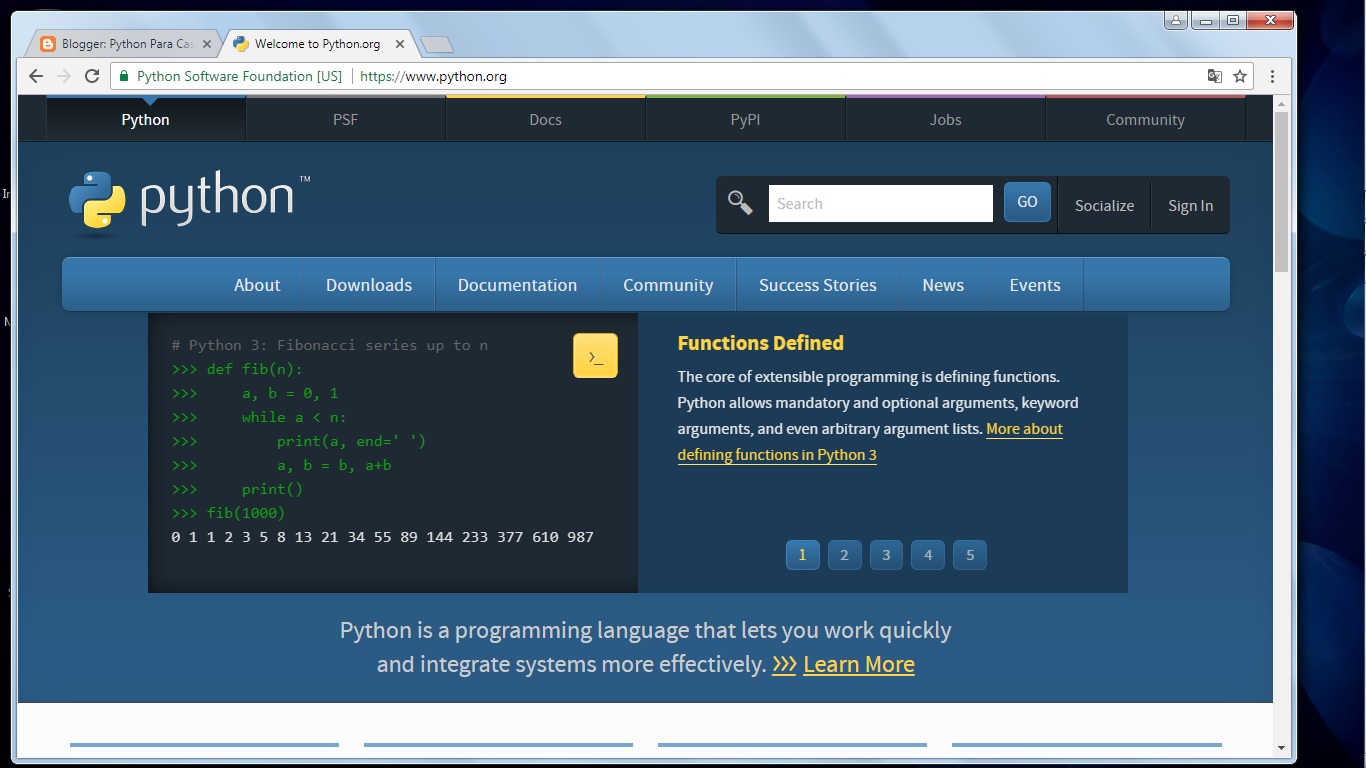
Task: Open the Documentation navigation menu
Action: (x=517, y=284)
